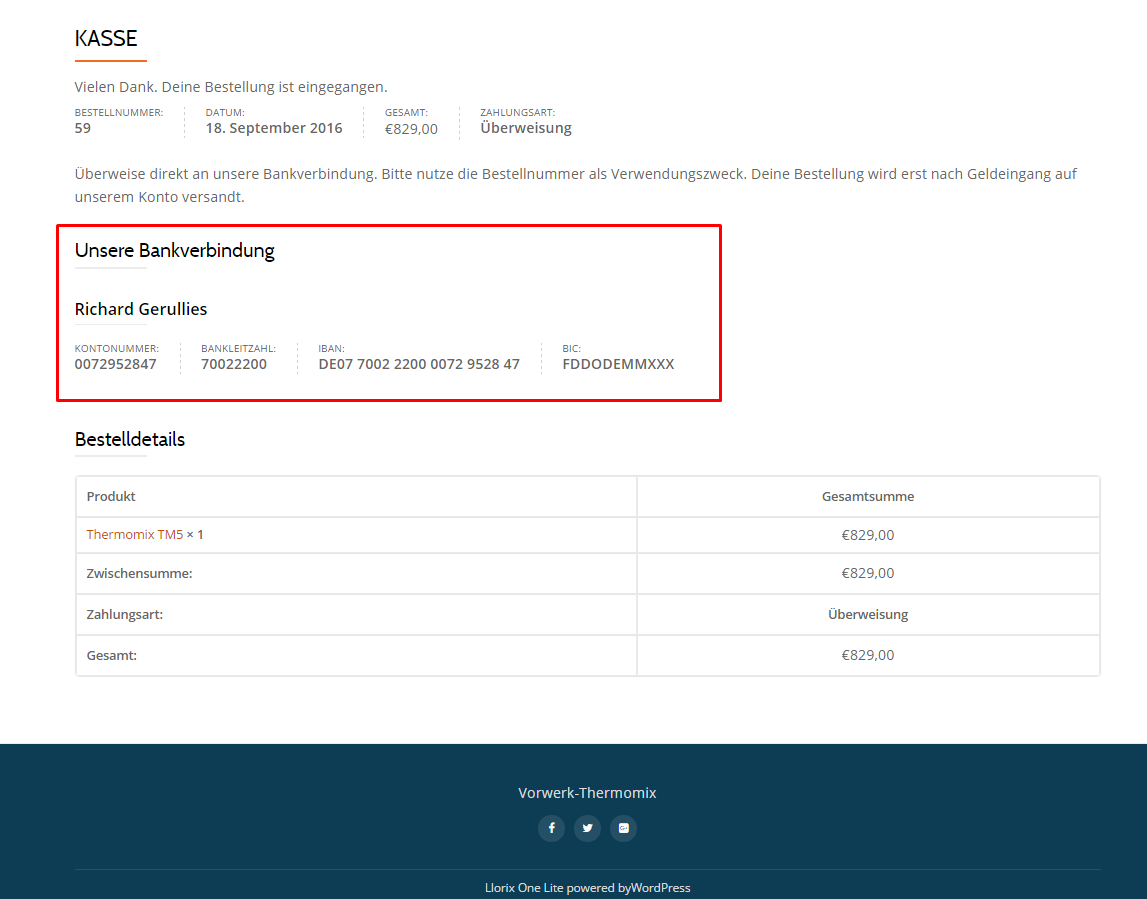Click the order number 59

pos(83,128)
